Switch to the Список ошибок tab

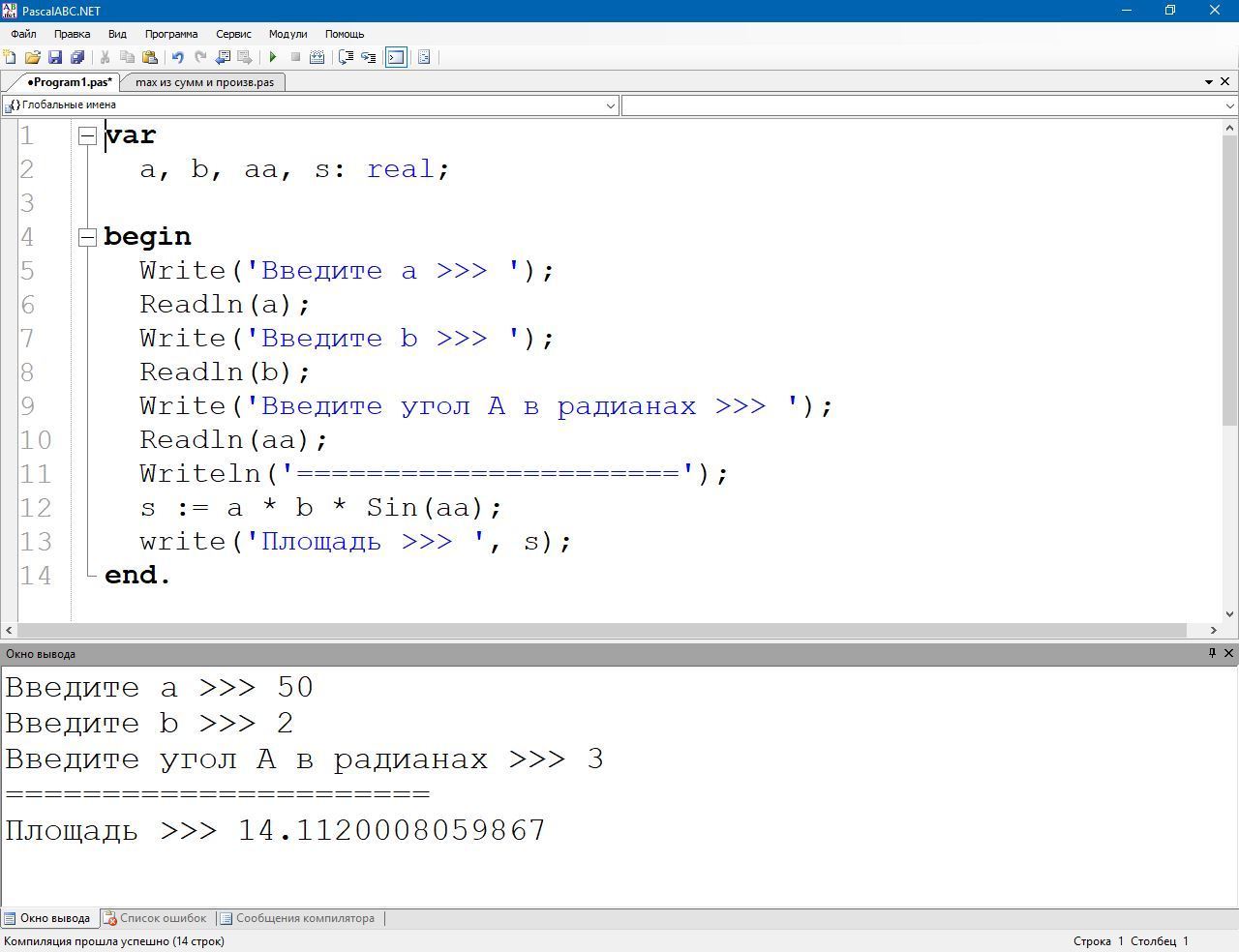click(x=156, y=918)
